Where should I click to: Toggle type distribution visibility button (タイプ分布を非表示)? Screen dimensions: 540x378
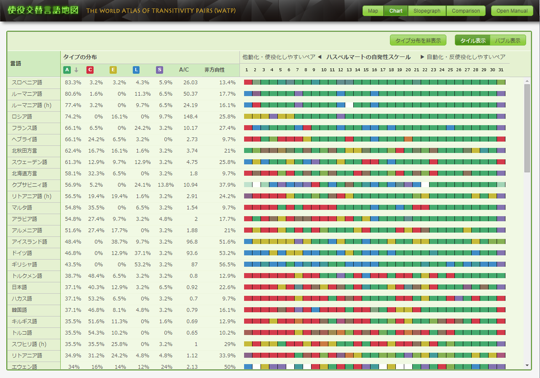[418, 40]
